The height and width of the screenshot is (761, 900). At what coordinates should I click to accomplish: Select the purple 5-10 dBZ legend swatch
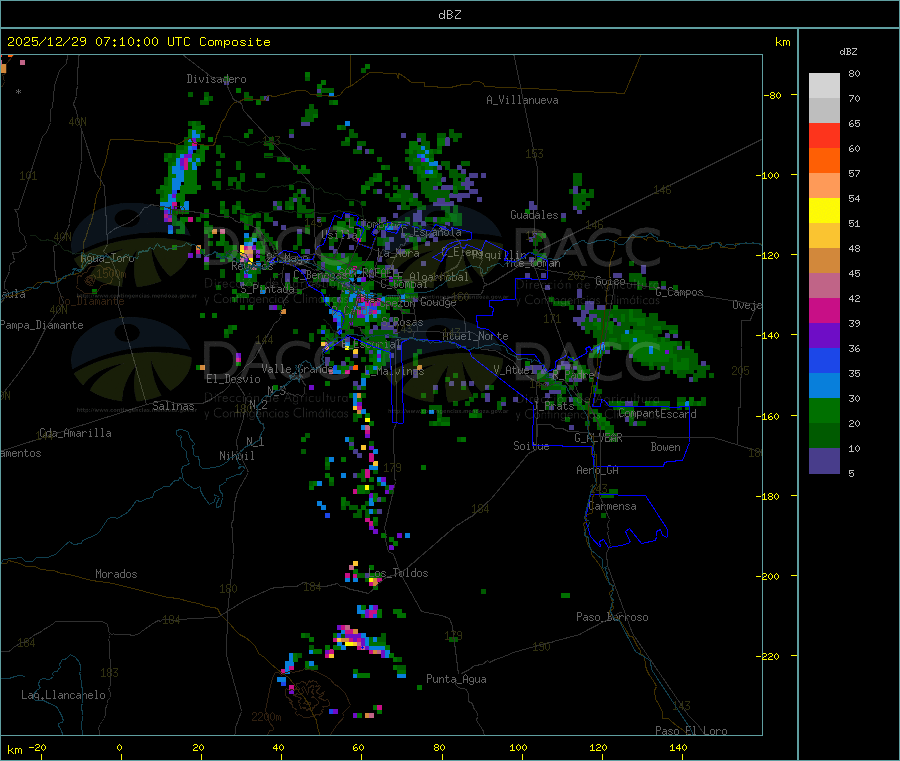tap(824, 461)
